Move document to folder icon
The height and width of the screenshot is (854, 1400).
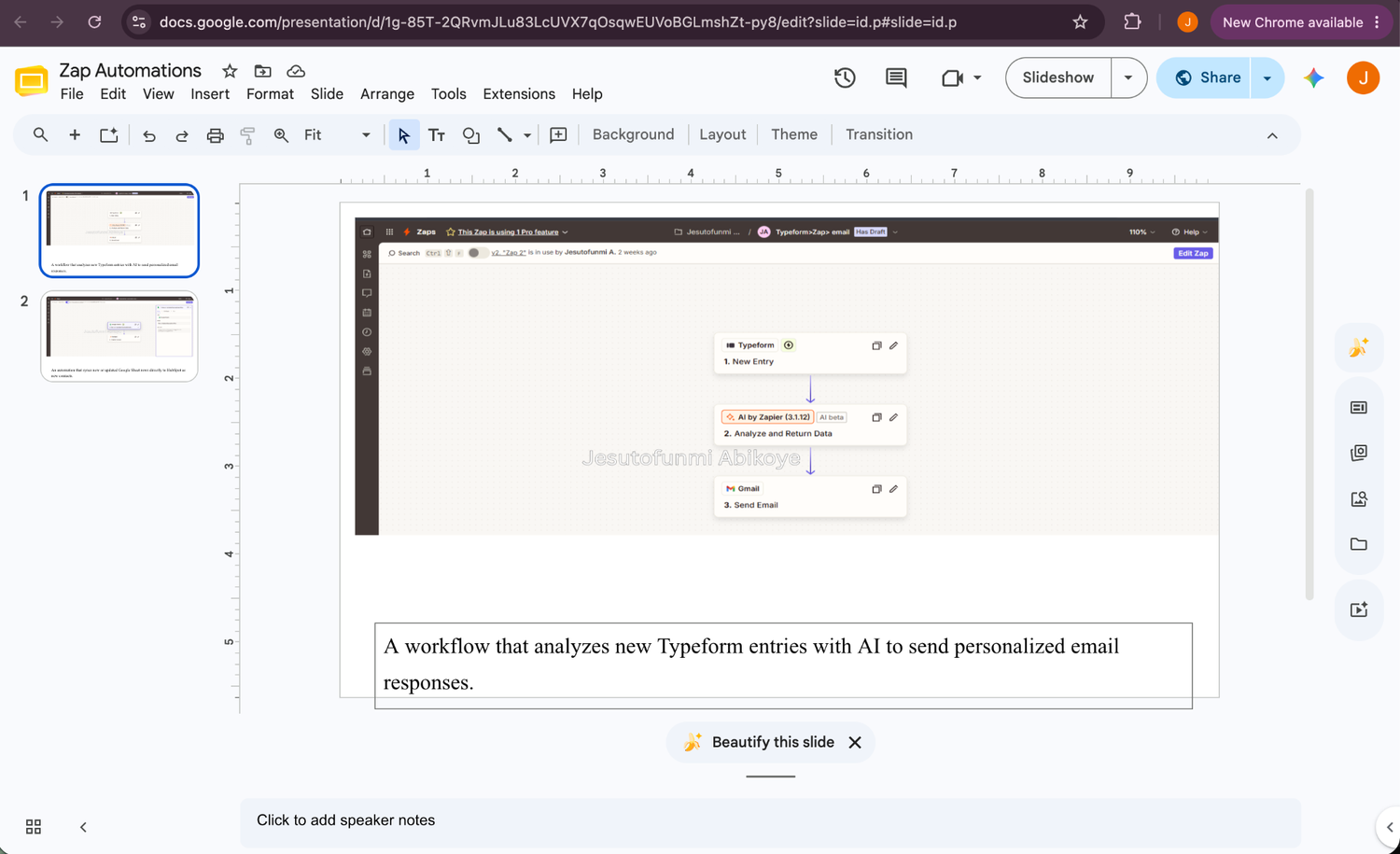point(263,71)
